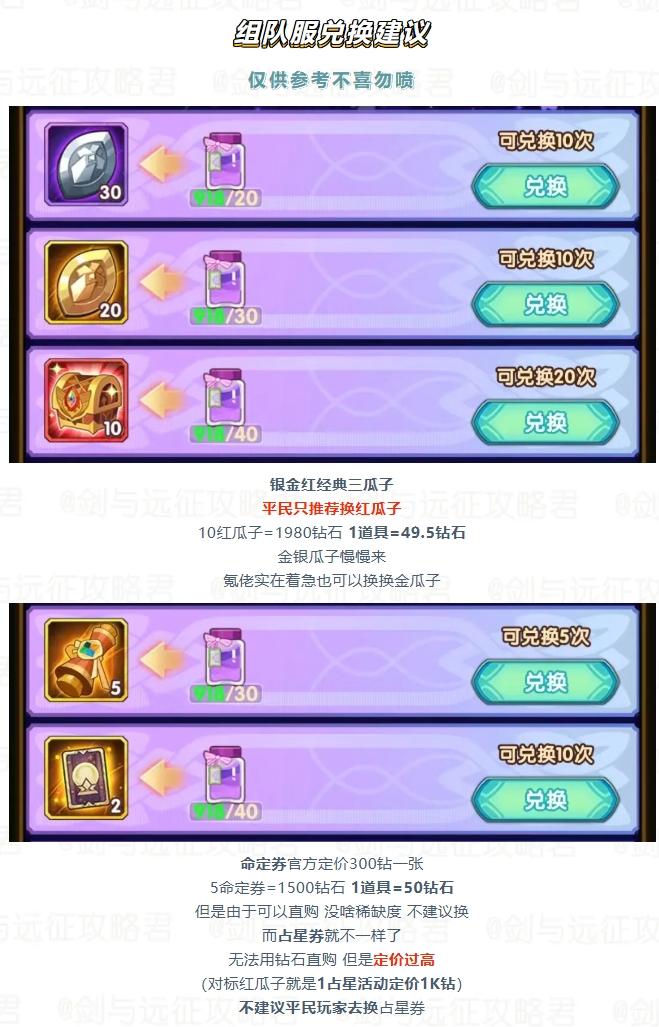659x1027 pixels.
Task: Click the 可兑换20次 label in chest row
Action: point(546,377)
